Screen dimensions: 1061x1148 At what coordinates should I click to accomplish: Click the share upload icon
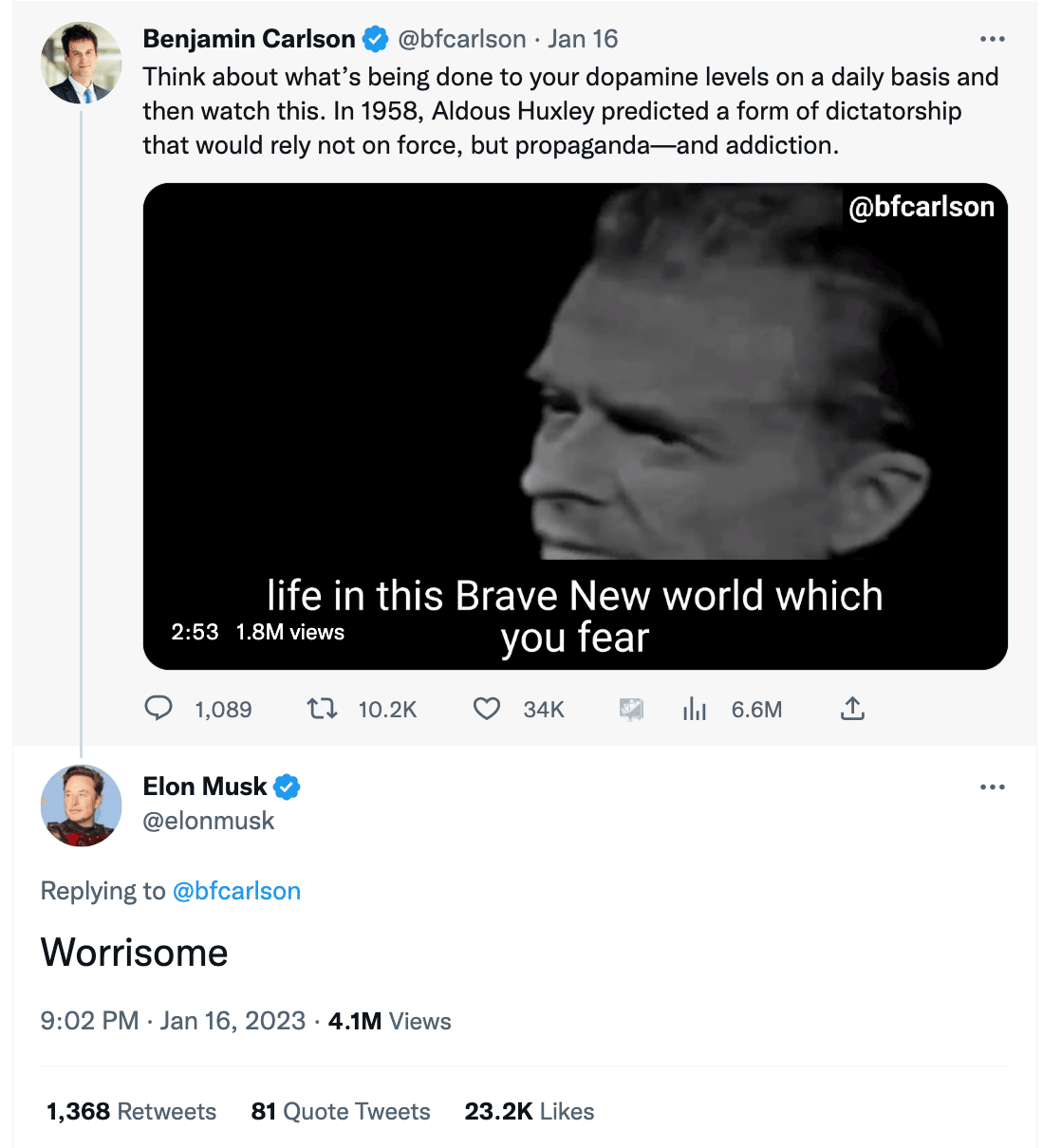click(x=852, y=708)
